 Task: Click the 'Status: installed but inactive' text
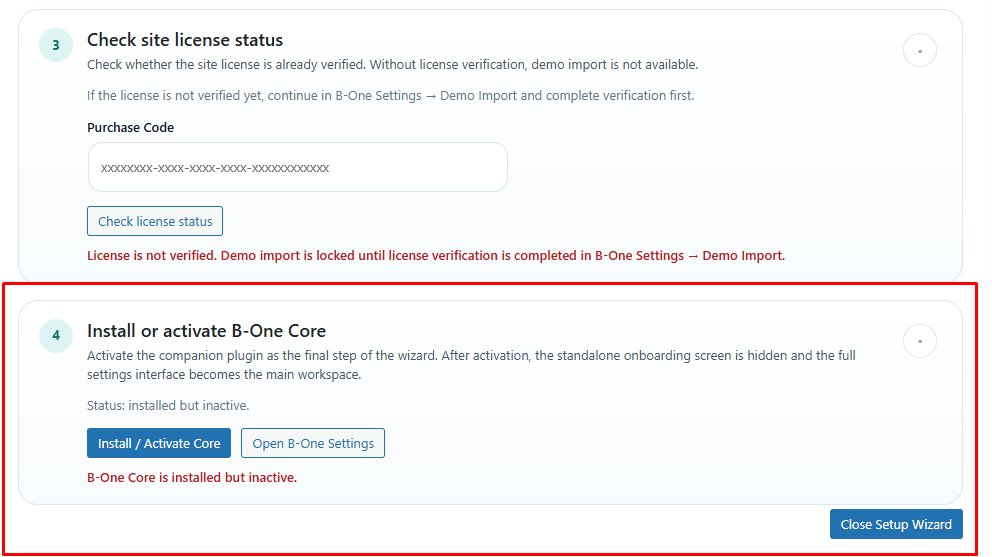[x=168, y=405]
